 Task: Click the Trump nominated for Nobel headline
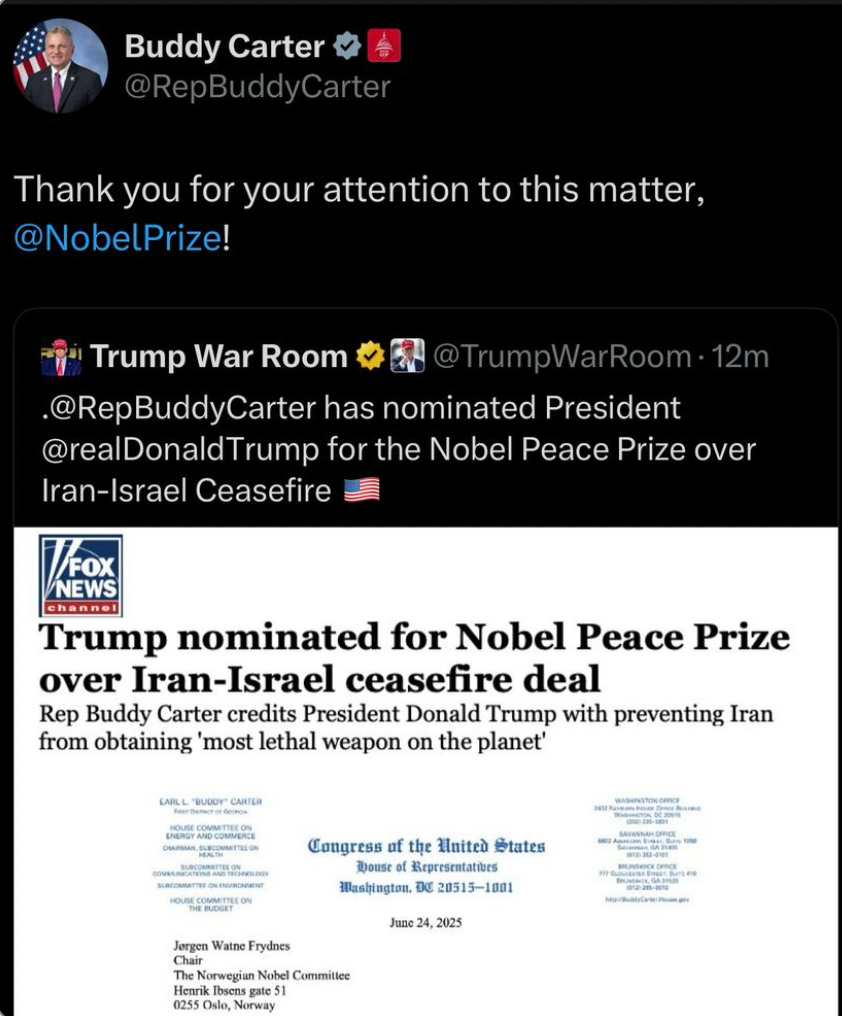(x=413, y=657)
